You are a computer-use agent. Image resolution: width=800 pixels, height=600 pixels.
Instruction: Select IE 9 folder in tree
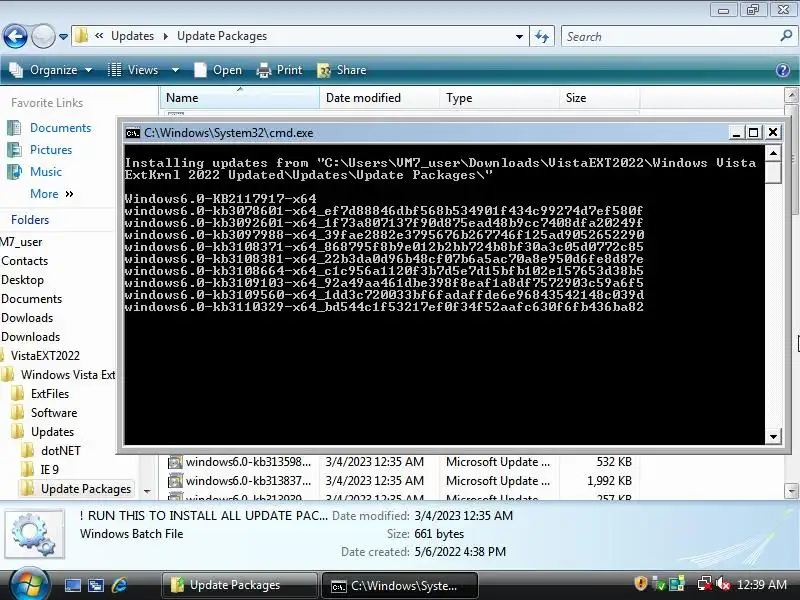coord(40,469)
